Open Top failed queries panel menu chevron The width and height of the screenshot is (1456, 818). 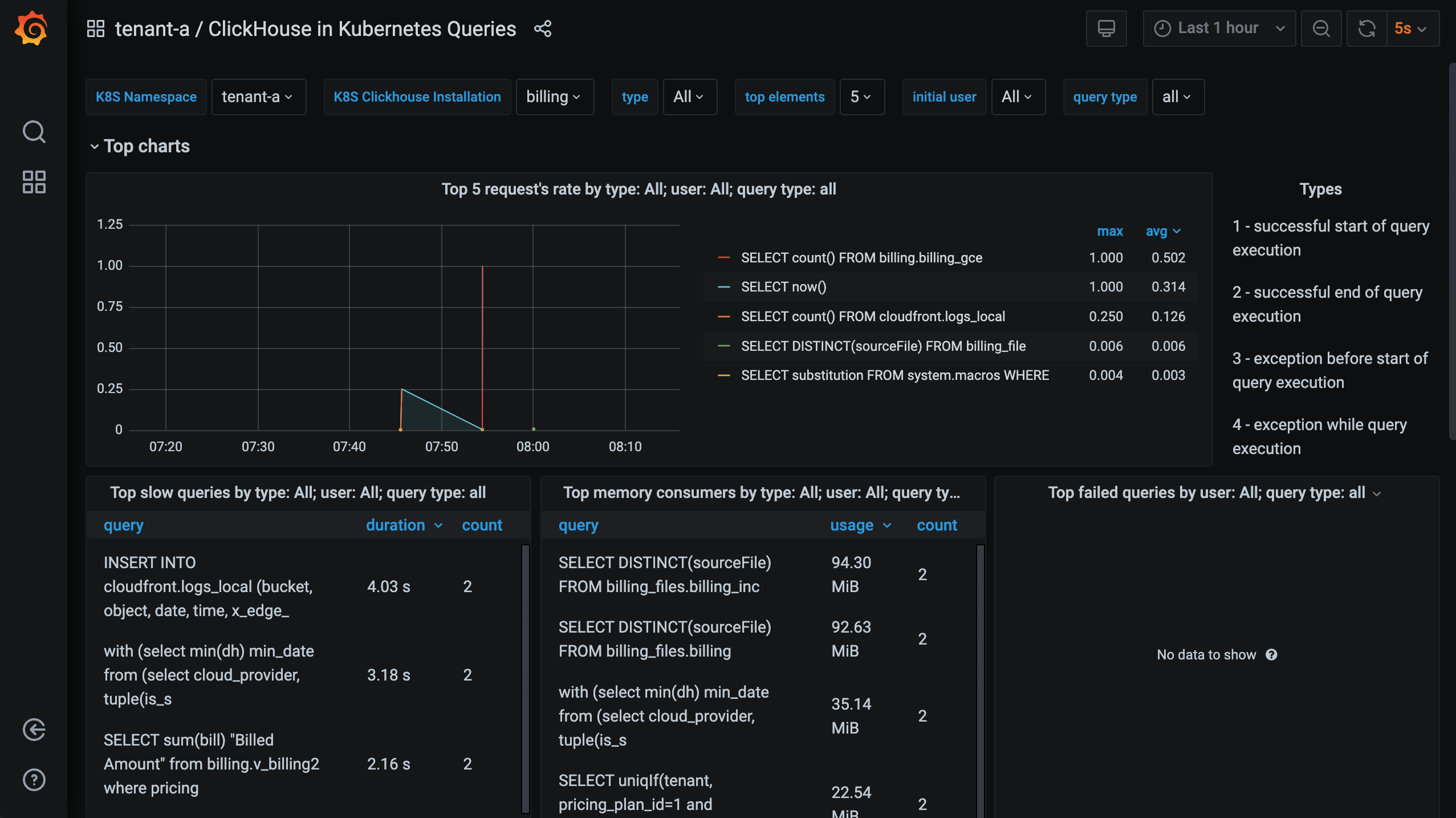pyautogui.click(x=1377, y=494)
